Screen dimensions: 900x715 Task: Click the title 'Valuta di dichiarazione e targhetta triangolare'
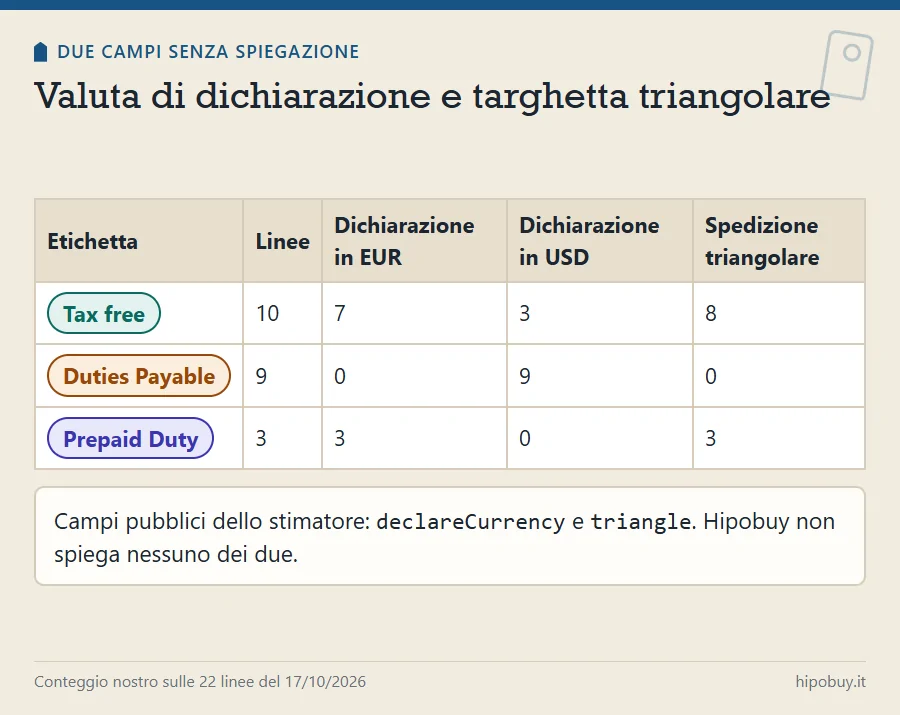[432, 95]
